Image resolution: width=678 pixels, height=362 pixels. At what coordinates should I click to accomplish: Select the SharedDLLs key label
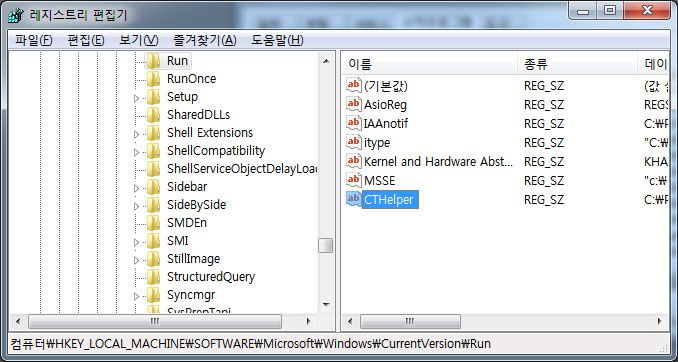point(198,115)
